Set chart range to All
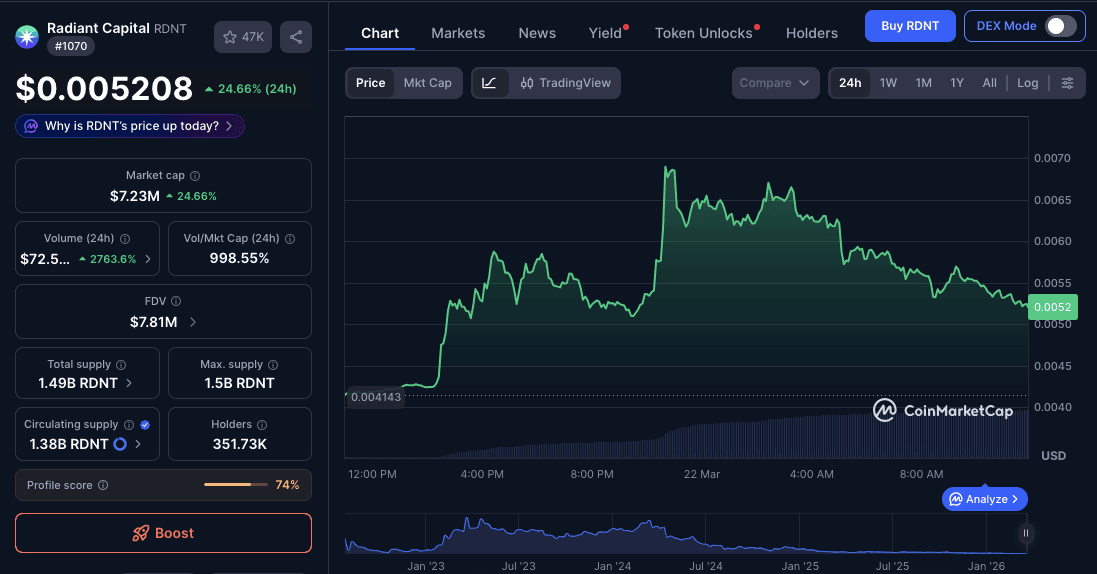 (x=989, y=83)
